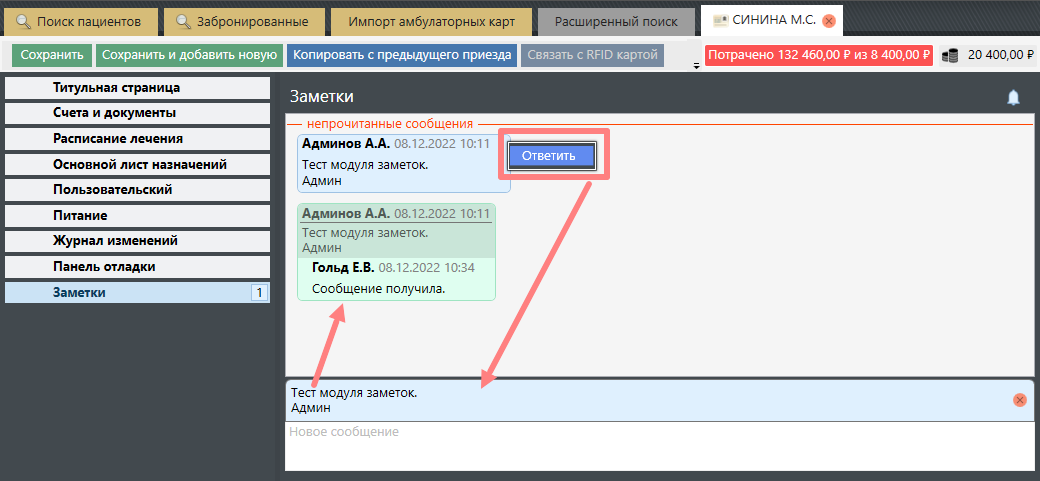Close the СИНИНА М.С. patient tab
The image size is (1040, 481).
(x=828, y=21)
